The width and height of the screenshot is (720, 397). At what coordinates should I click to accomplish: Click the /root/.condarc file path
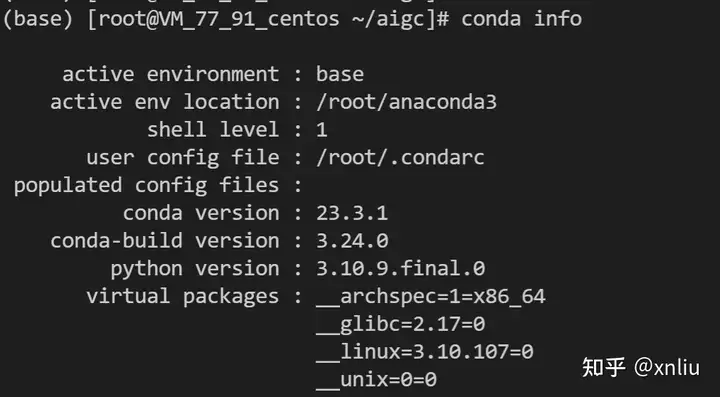pos(400,157)
